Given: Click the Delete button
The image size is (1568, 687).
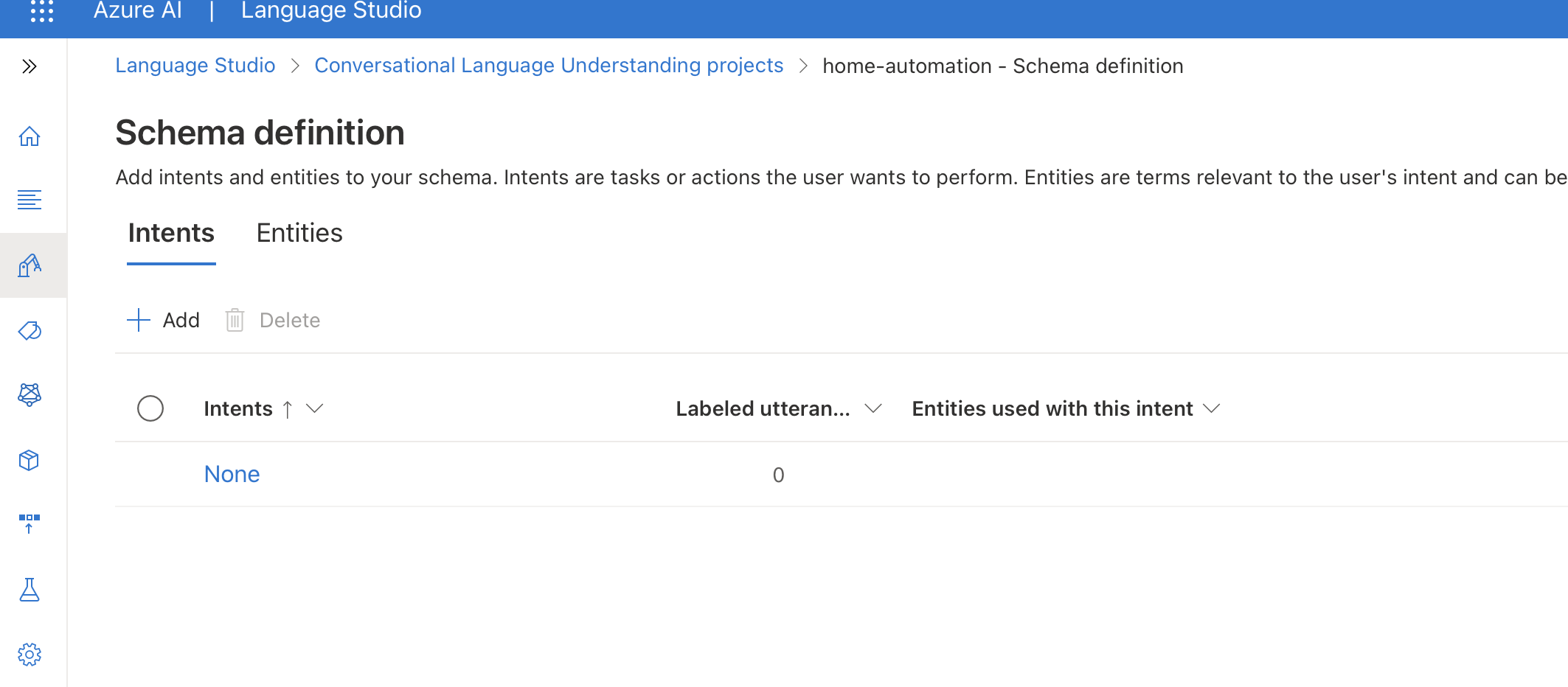Looking at the screenshot, I should coord(273,321).
